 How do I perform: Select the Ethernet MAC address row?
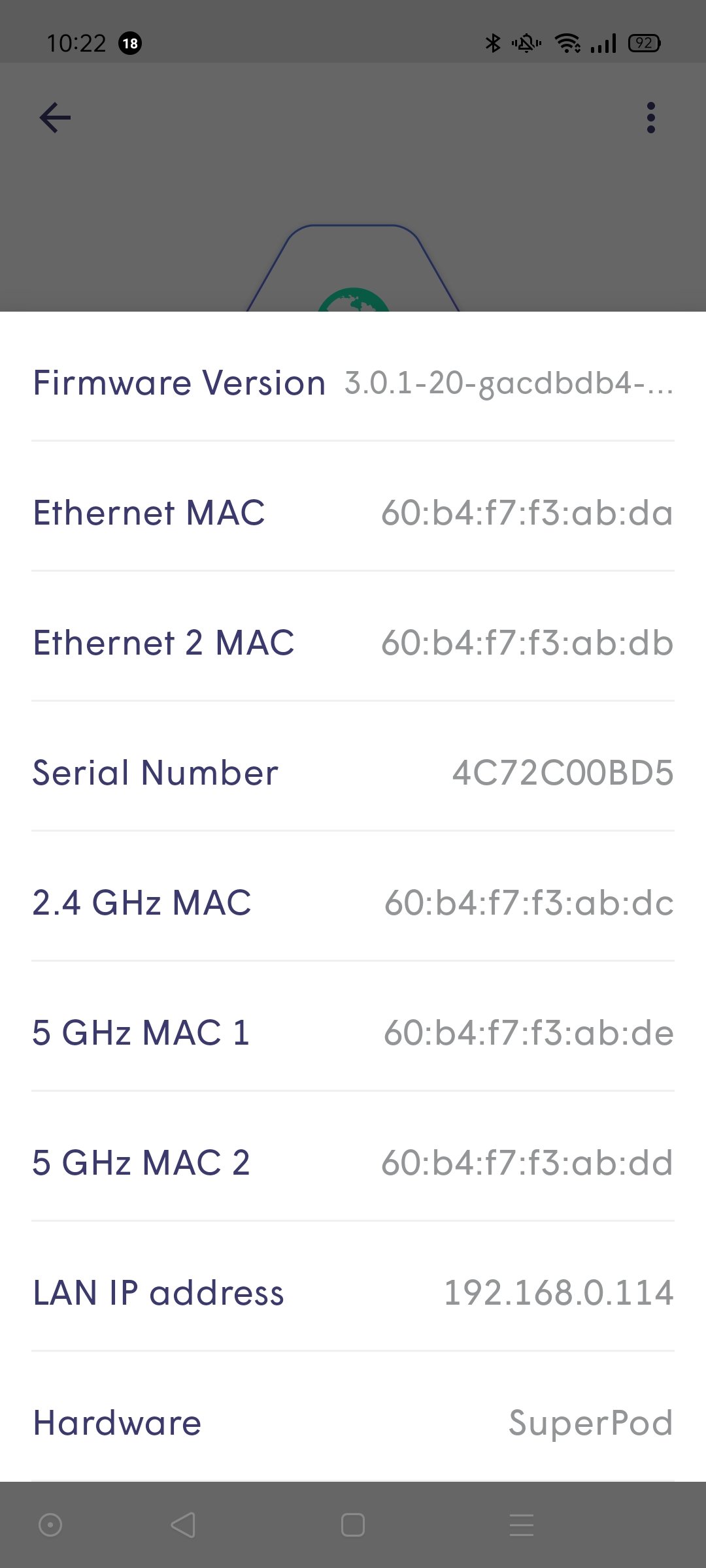(353, 513)
